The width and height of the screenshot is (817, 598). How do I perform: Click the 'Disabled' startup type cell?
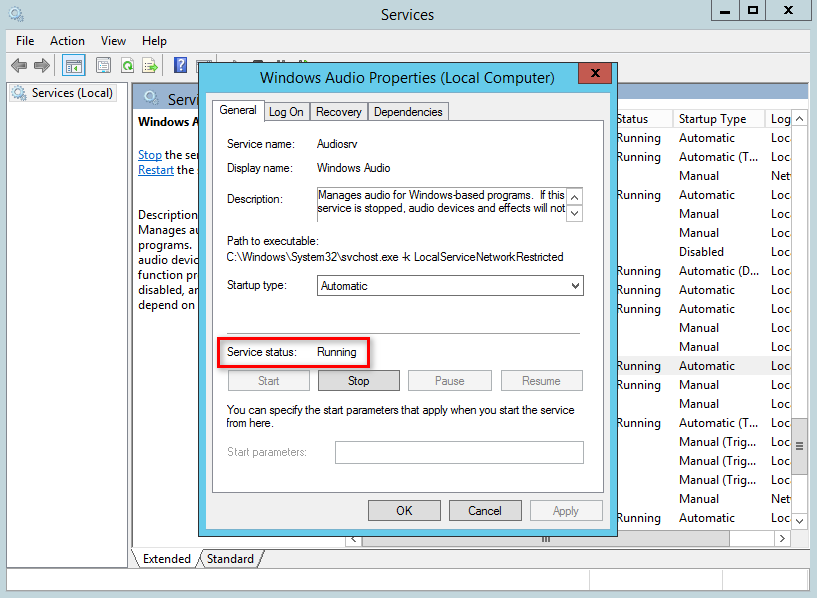701,252
